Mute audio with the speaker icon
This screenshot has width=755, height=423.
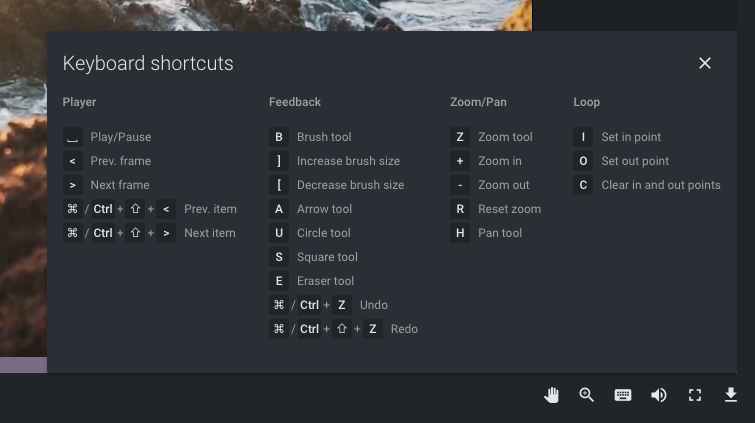click(659, 395)
